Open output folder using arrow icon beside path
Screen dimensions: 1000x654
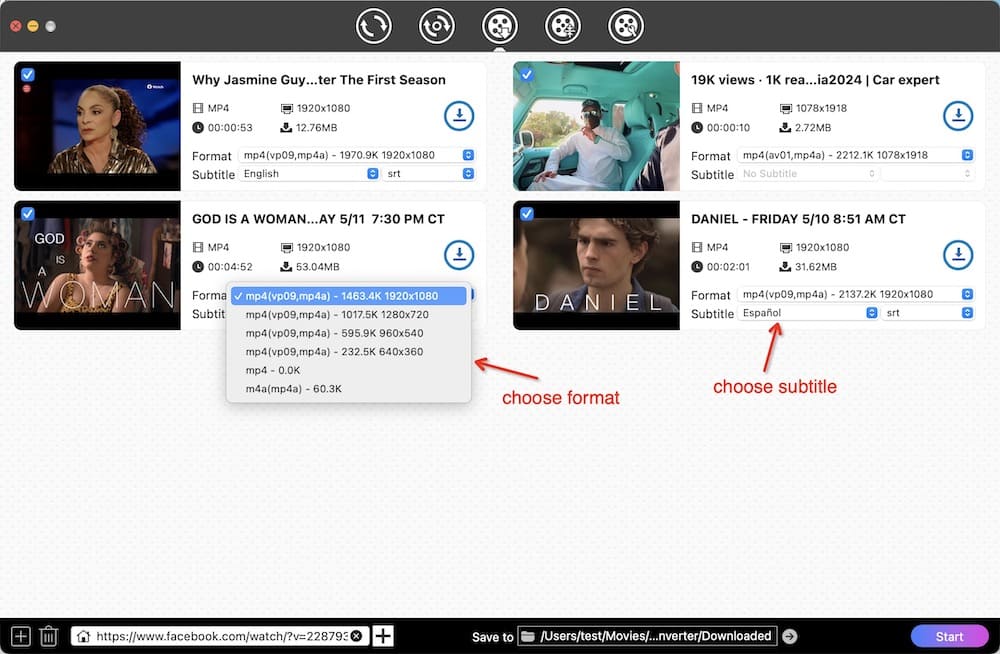(x=790, y=636)
